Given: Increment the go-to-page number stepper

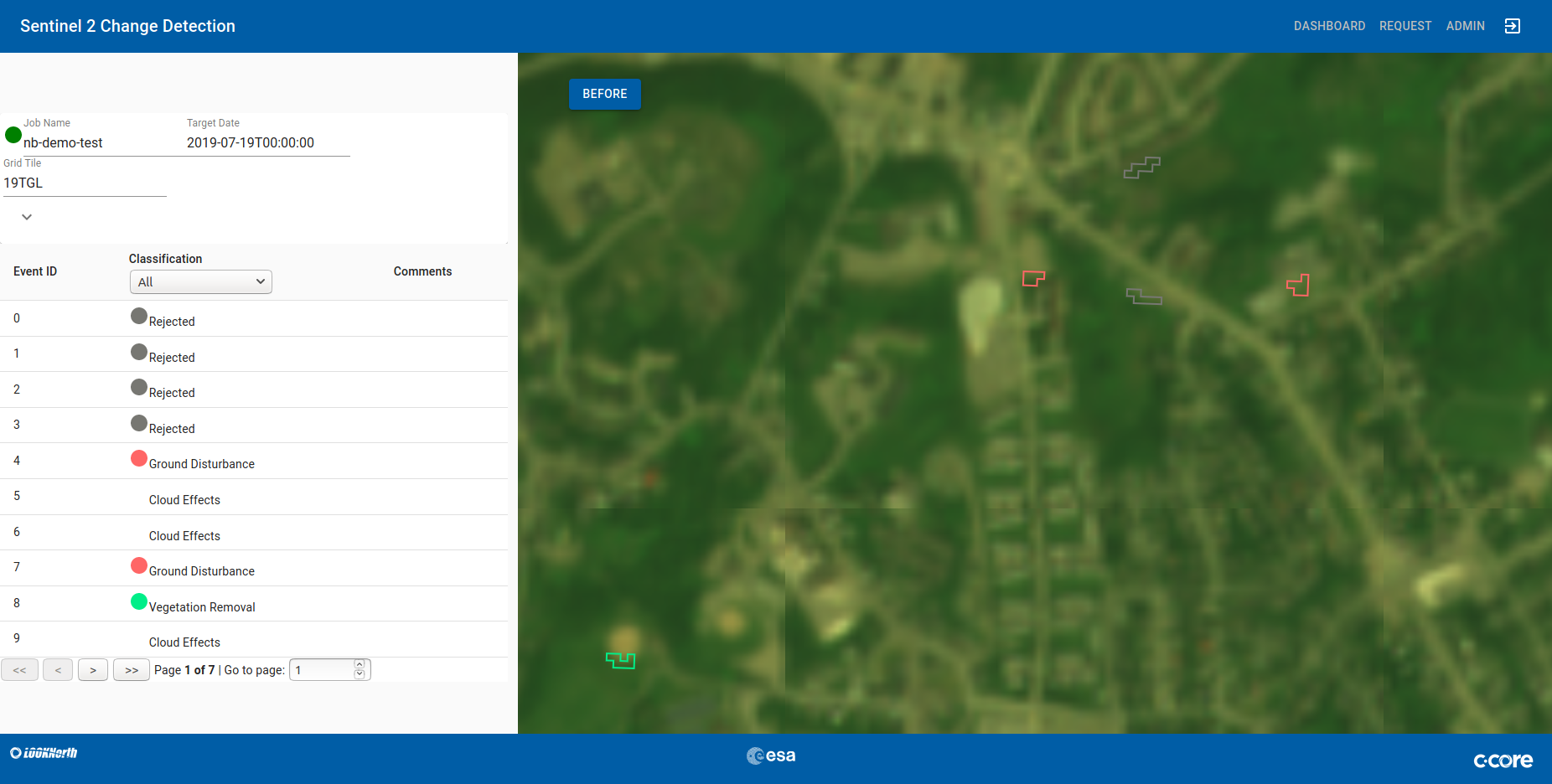Looking at the screenshot, I should 360,665.
